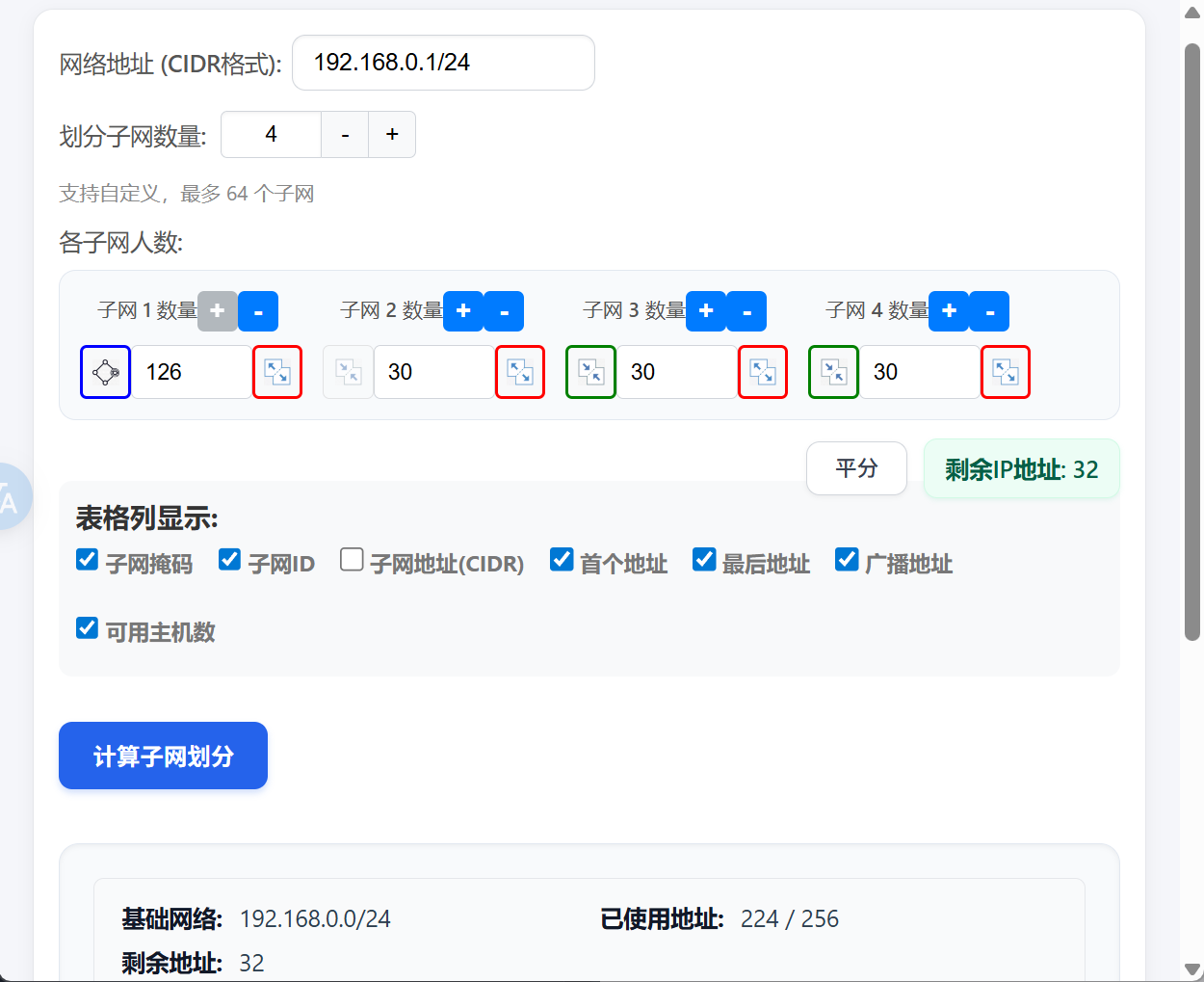Click the 计算子网划分 button
The image size is (1204, 982).
pyautogui.click(x=163, y=756)
